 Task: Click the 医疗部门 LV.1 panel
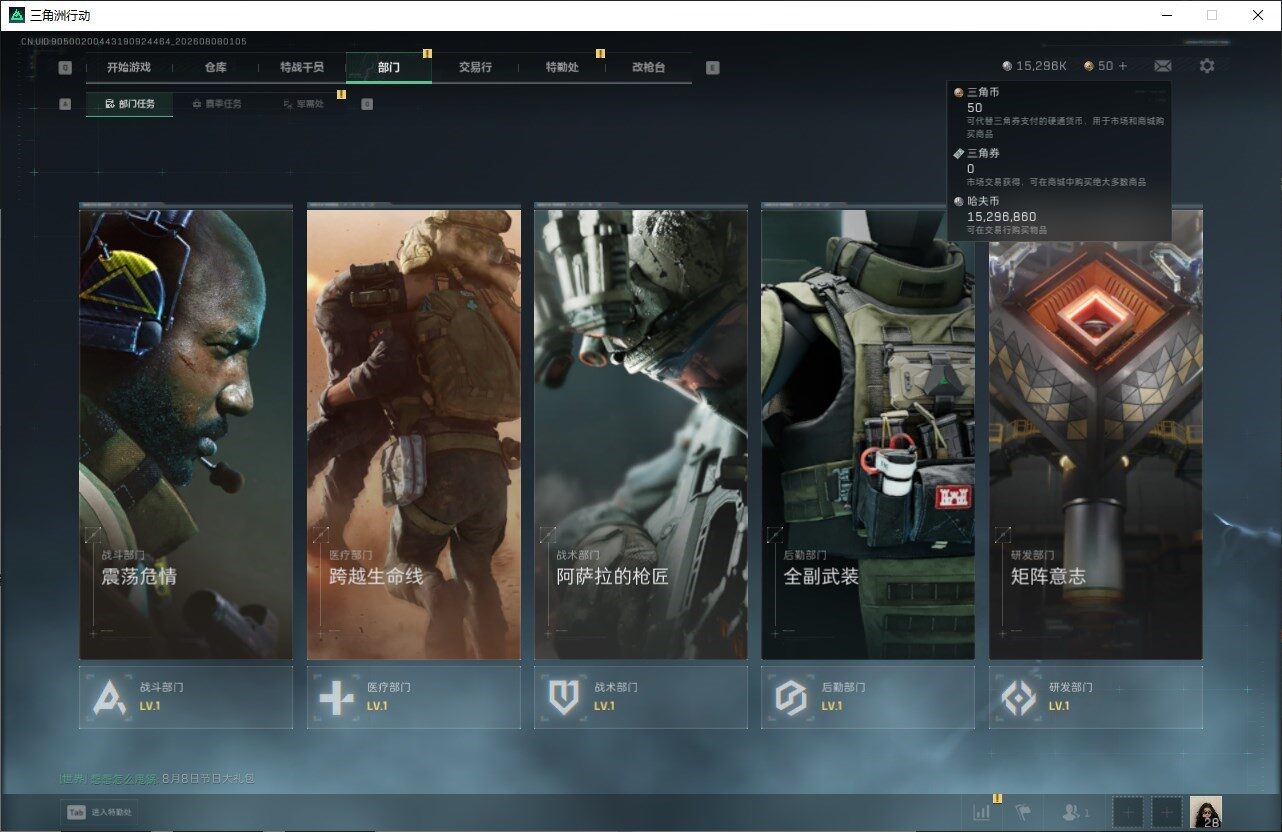[414, 697]
